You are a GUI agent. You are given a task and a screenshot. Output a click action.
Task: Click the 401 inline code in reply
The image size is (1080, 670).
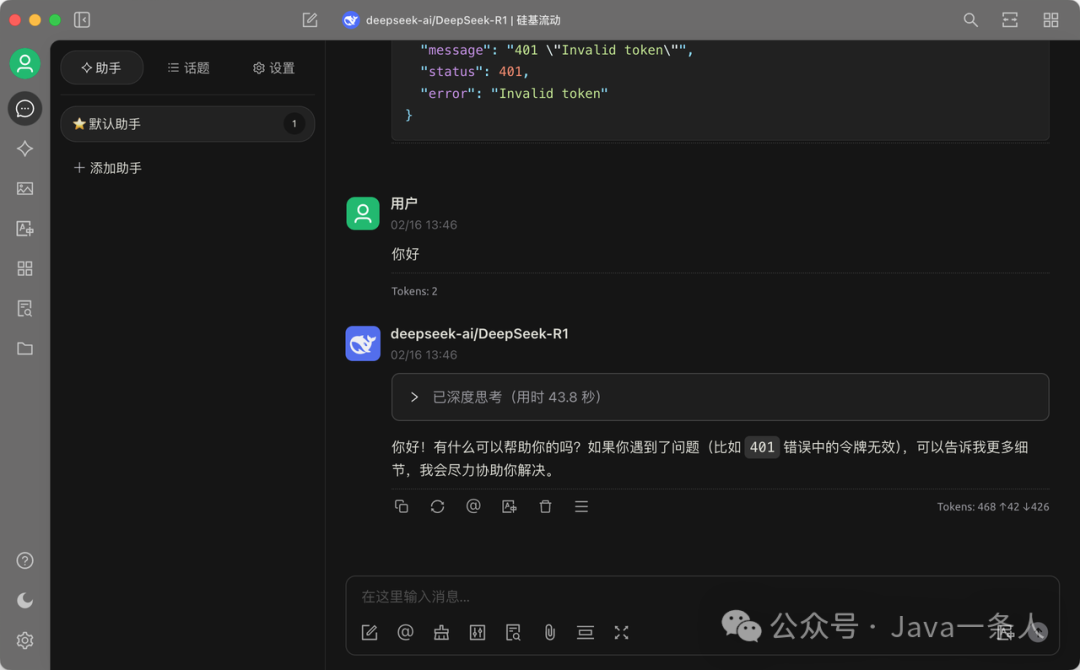pyautogui.click(x=762, y=448)
